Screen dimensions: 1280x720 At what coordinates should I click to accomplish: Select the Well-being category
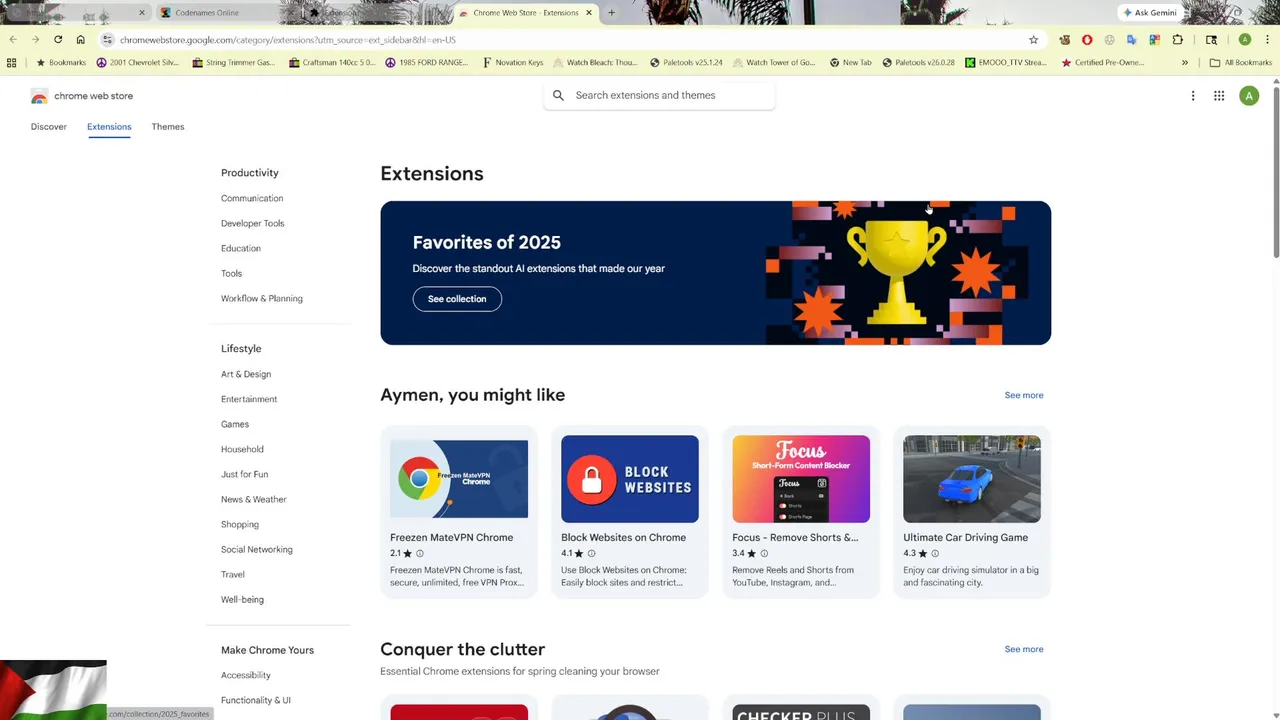242,599
